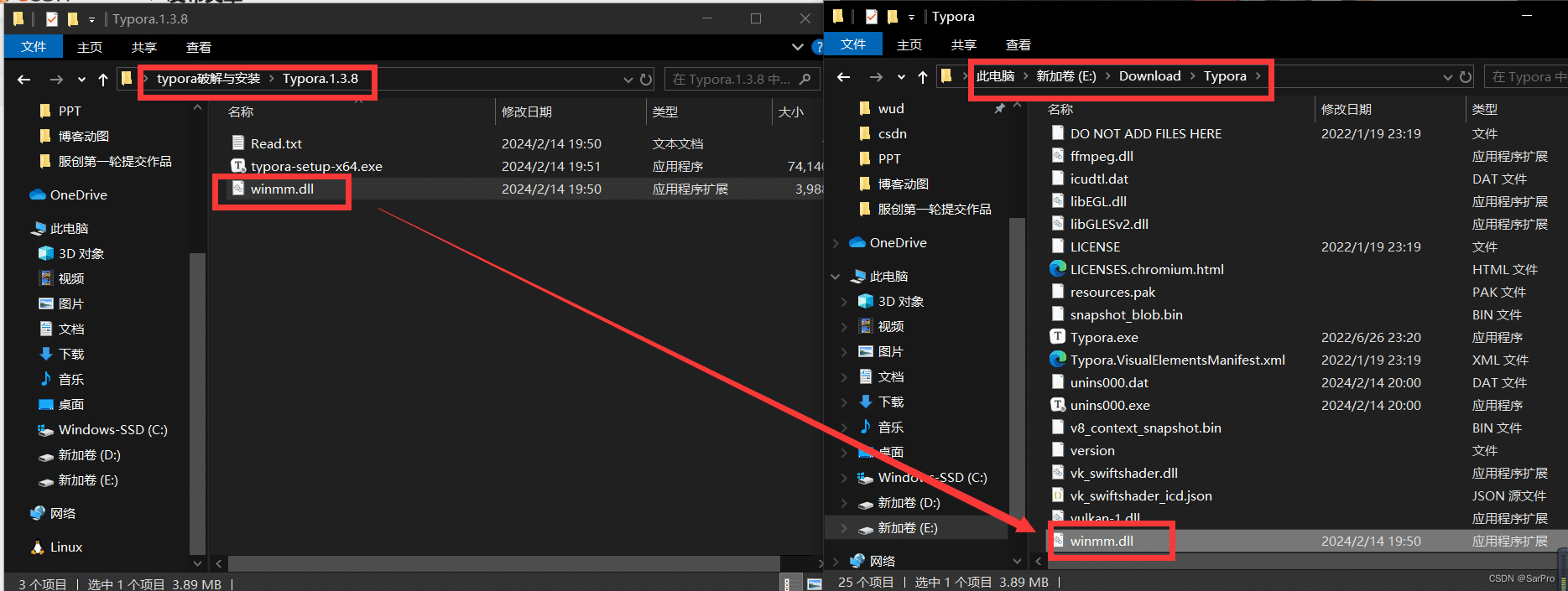Image resolution: width=1568 pixels, height=591 pixels.
Task: Click the search box in left window
Action: (730, 80)
